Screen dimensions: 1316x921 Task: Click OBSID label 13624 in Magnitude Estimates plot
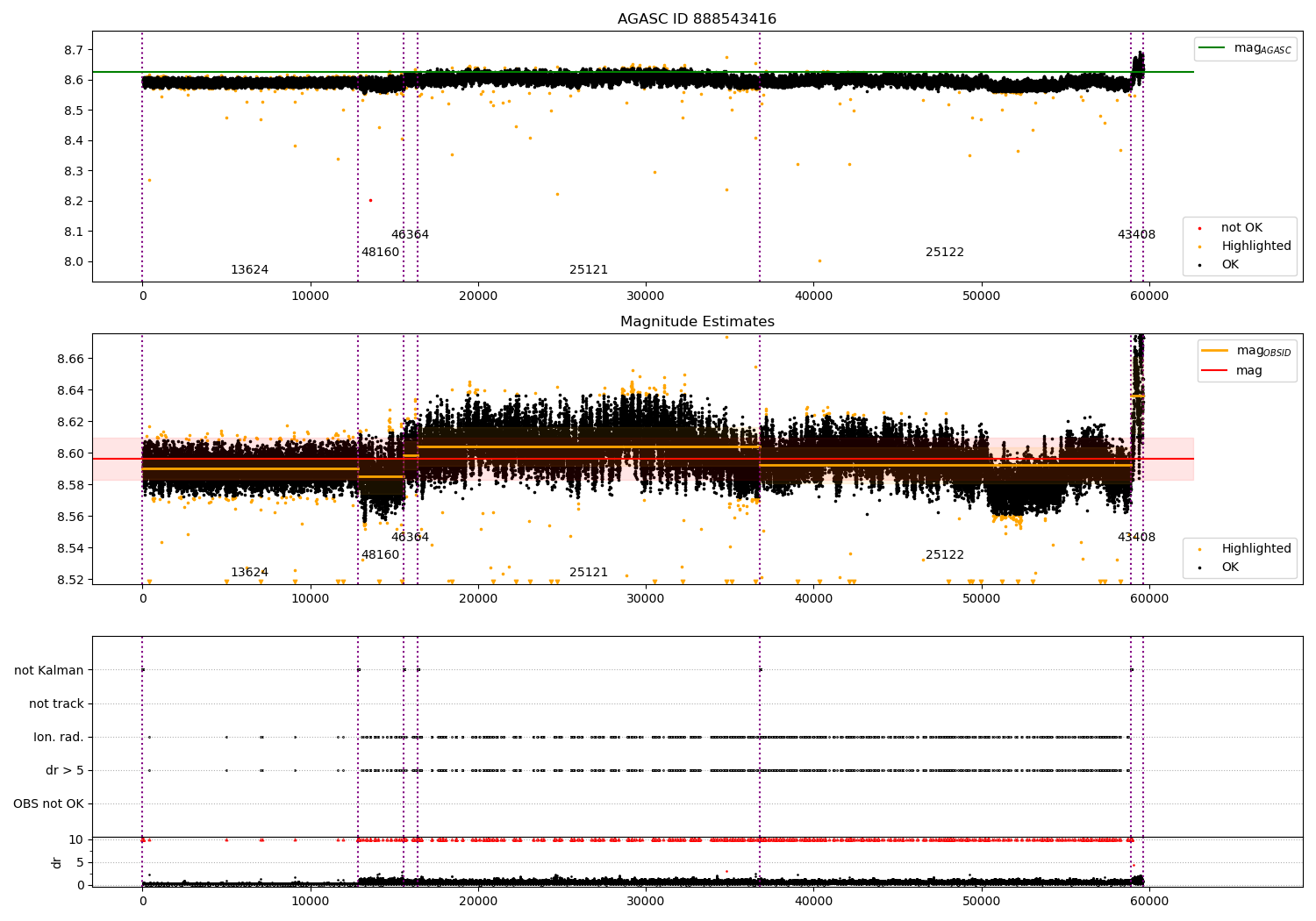pos(249,573)
